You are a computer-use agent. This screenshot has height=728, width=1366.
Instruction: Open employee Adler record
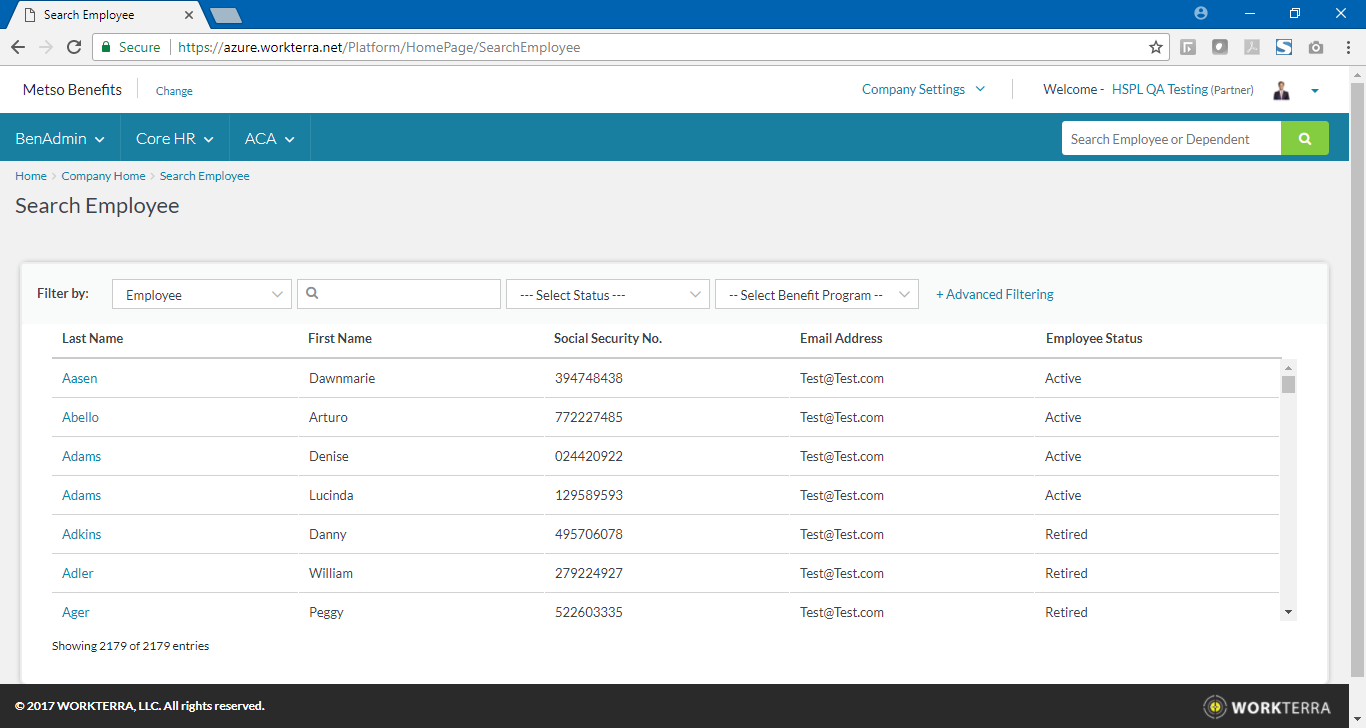[x=78, y=573]
